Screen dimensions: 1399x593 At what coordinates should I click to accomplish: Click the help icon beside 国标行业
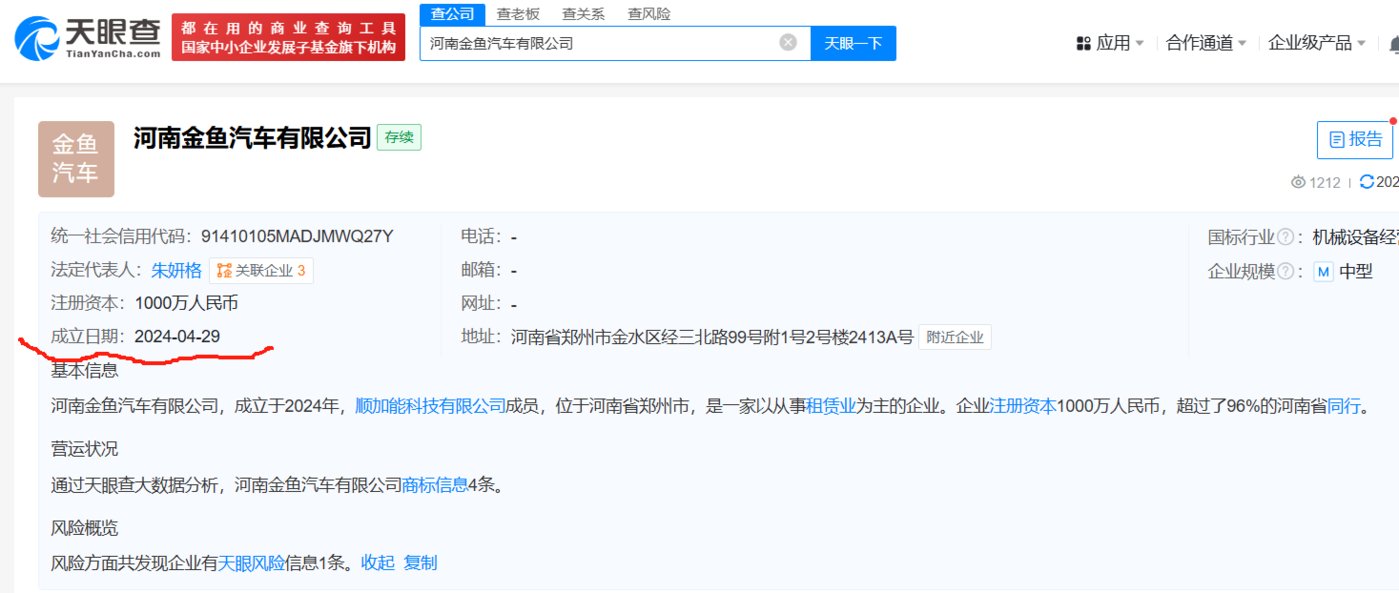[1285, 237]
